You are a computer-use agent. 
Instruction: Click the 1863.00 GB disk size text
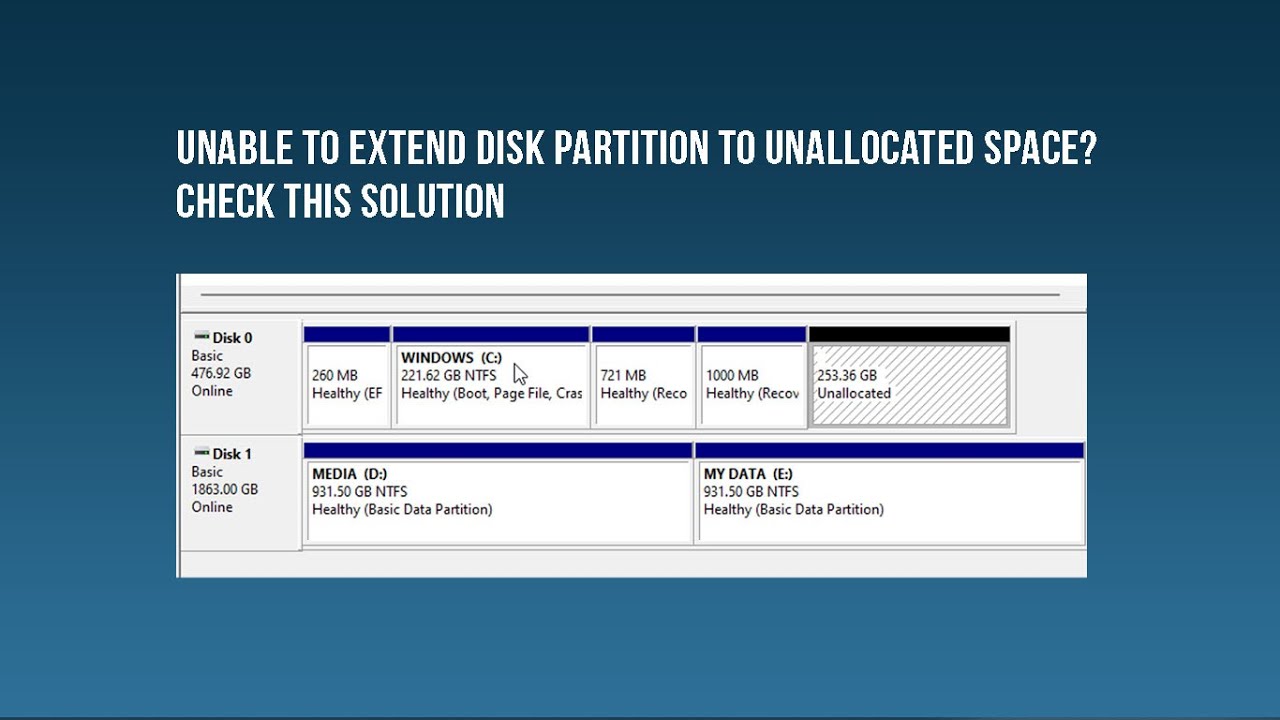[x=225, y=489]
